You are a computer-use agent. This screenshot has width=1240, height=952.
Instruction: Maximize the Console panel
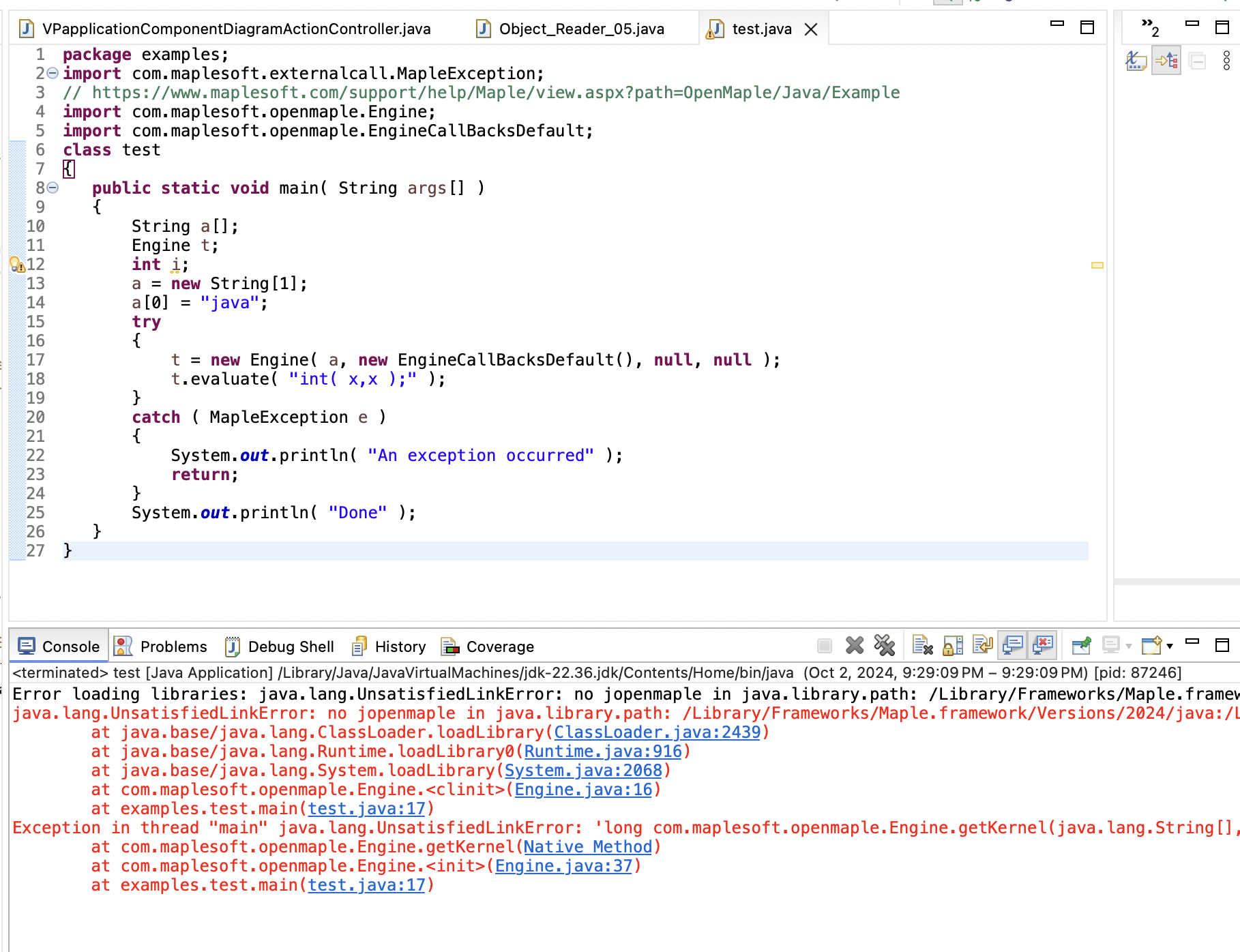pyautogui.click(x=1222, y=644)
